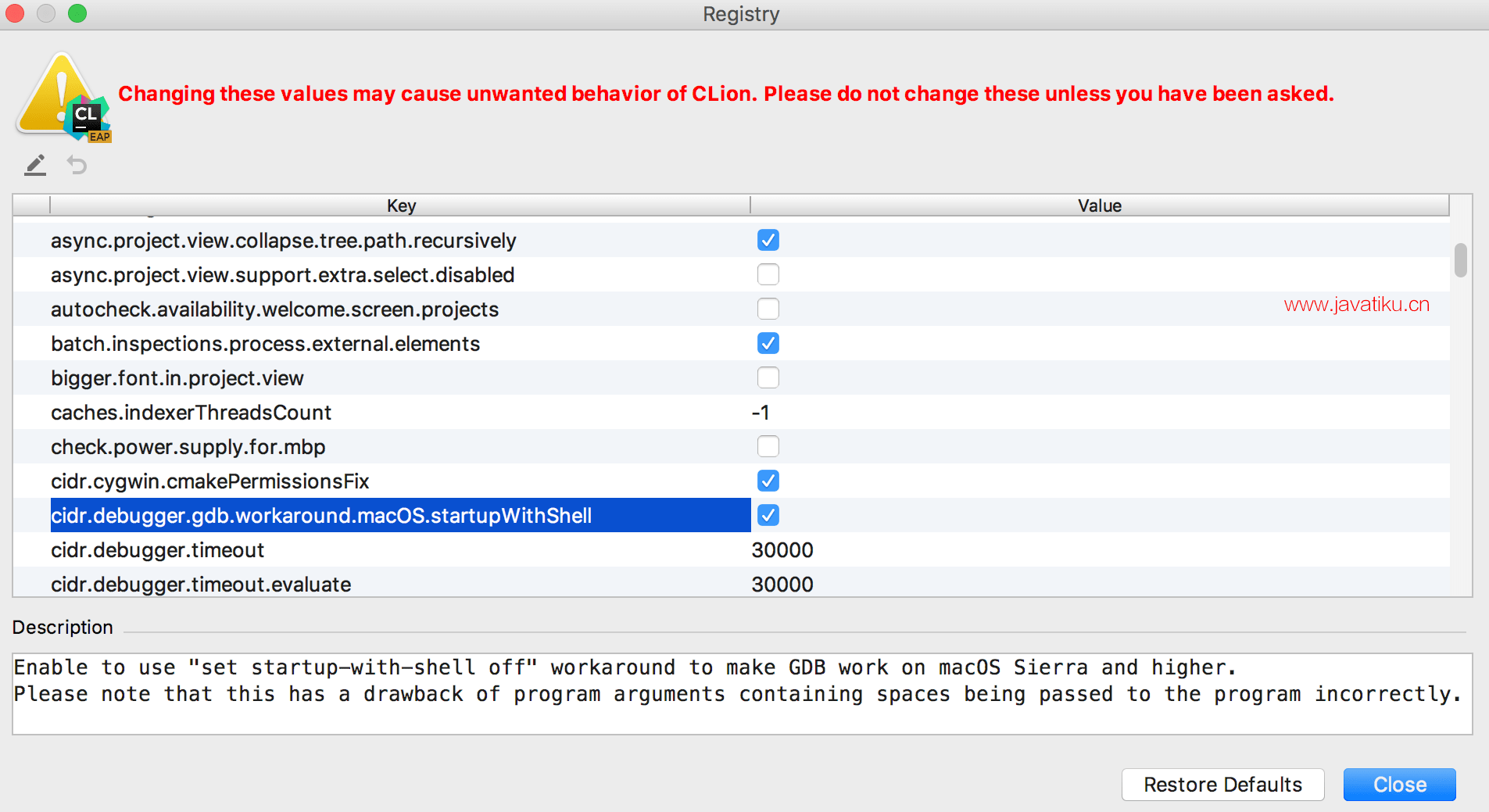
Task: Click the 30000 value of cidr.debugger.timeout.evaluate
Action: click(782, 584)
